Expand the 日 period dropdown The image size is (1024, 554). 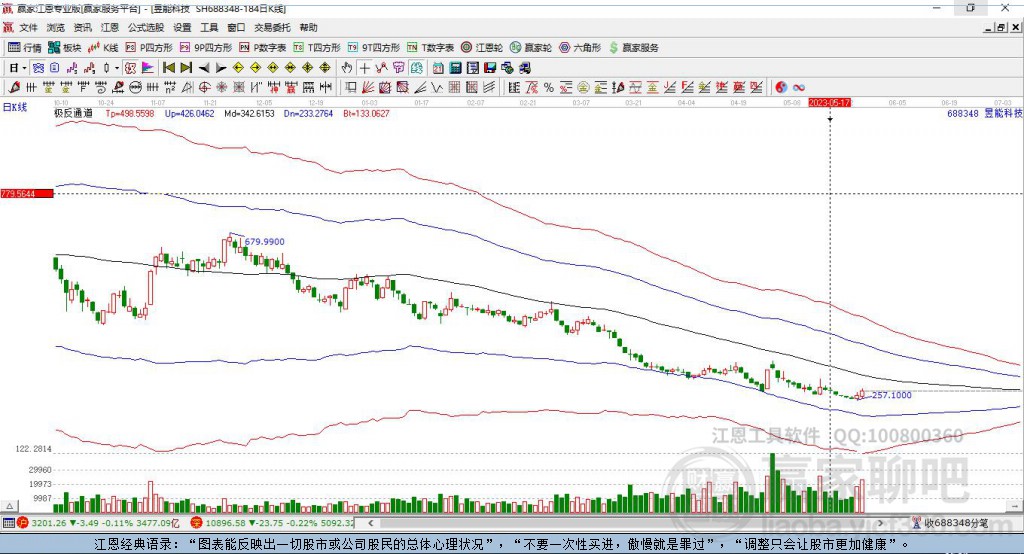(24, 68)
